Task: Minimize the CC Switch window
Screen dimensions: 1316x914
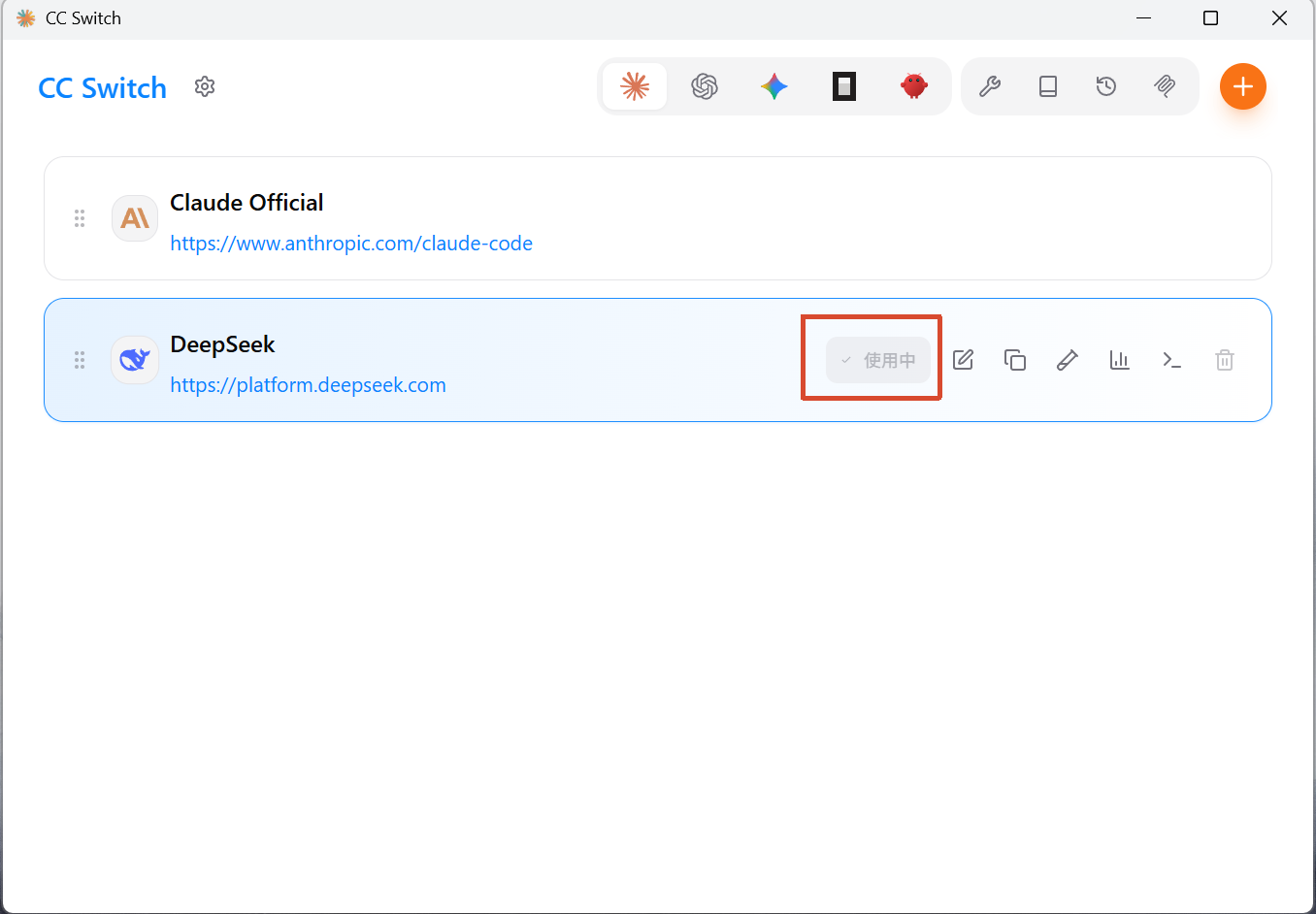Action: [1144, 18]
